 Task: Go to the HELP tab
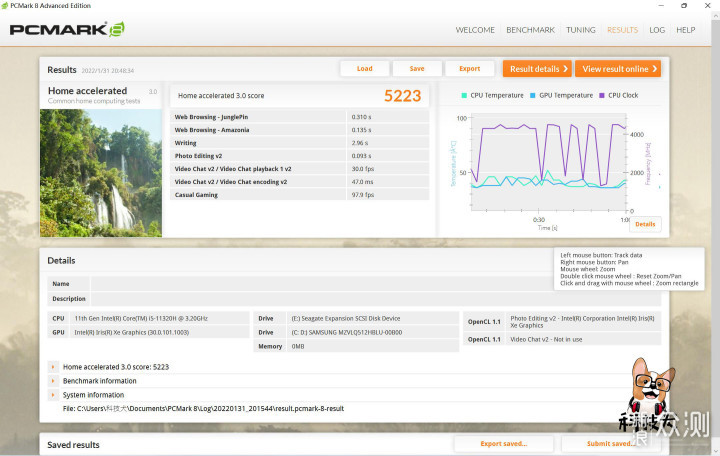click(x=686, y=30)
